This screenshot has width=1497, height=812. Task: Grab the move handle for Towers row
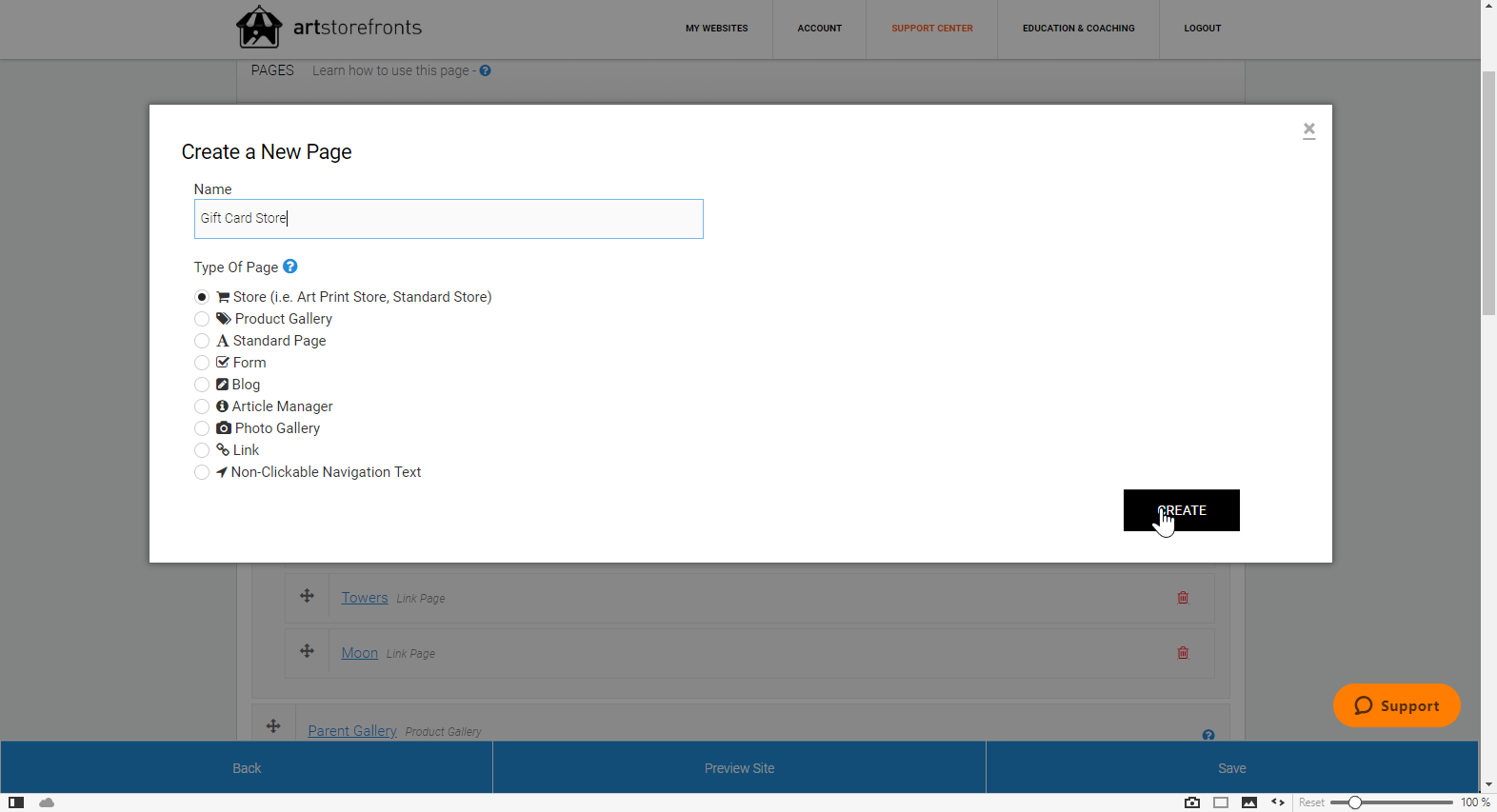click(307, 596)
